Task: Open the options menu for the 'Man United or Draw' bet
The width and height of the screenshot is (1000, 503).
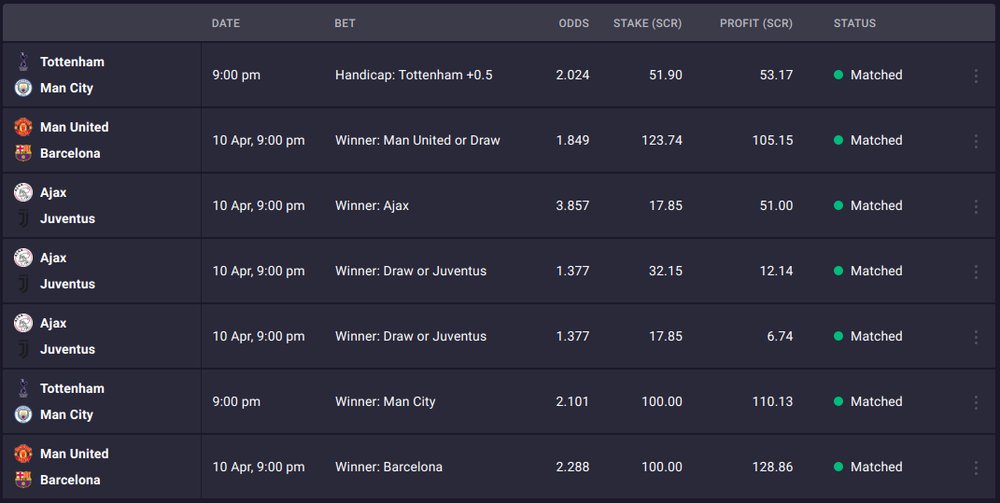Action: click(x=976, y=140)
